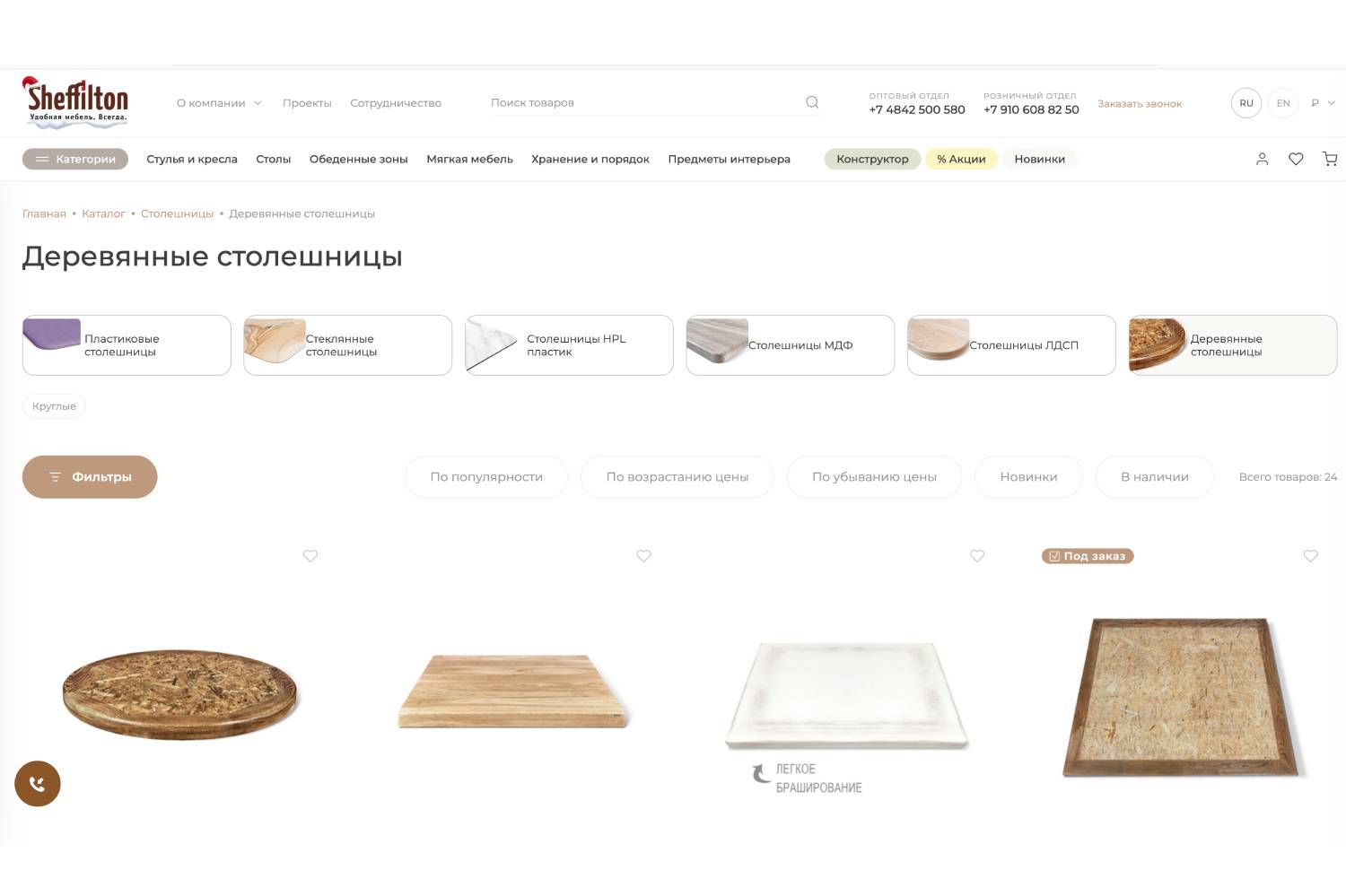Click the floating phone call button

(x=38, y=784)
